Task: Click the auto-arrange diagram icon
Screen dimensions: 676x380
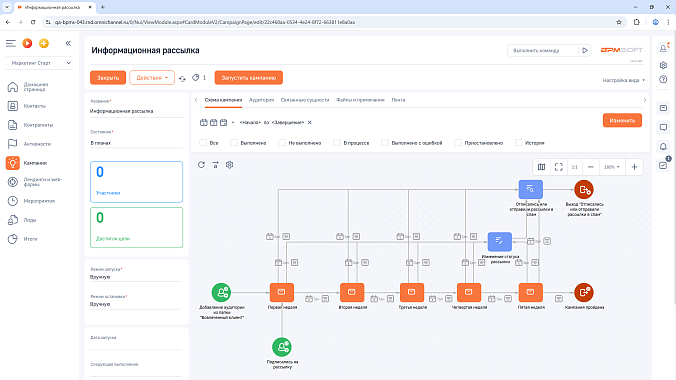Action: pyautogui.click(x=216, y=165)
